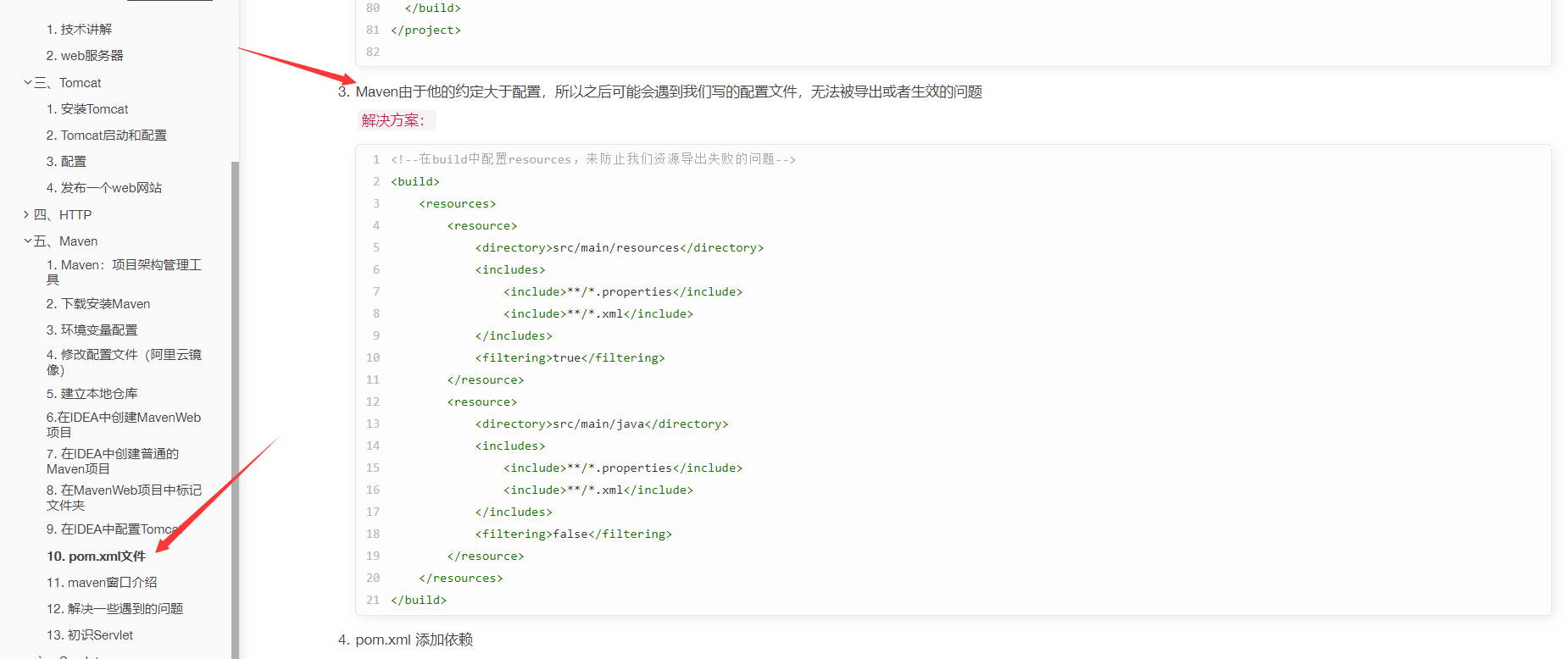Jump to 9. 在IDEA中配置Tomcat
The height and width of the screenshot is (659, 1568).
click(114, 529)
